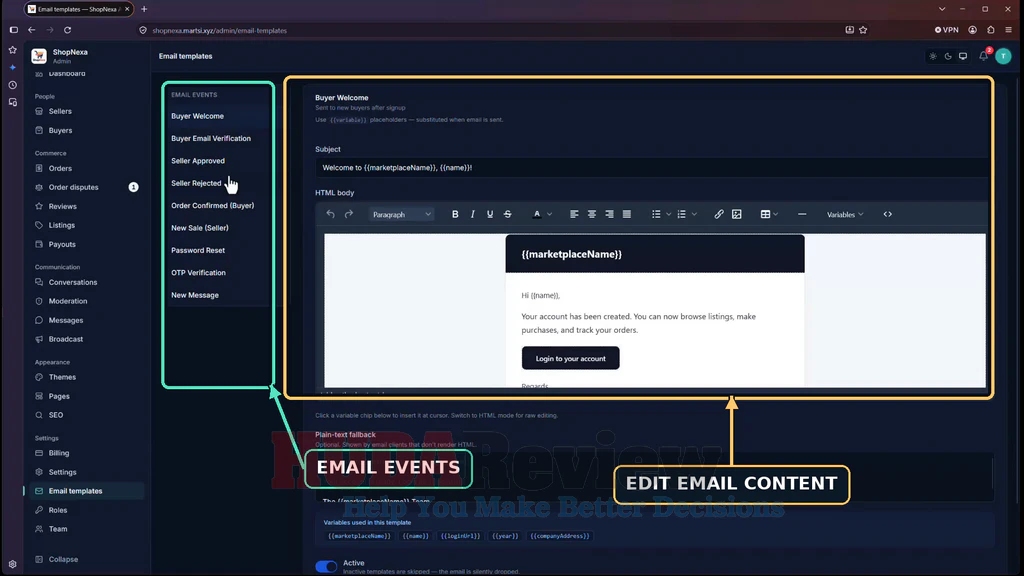Insert a horizontal rule line
This screenshot has width=1024, height=576.
coord(802,214)
